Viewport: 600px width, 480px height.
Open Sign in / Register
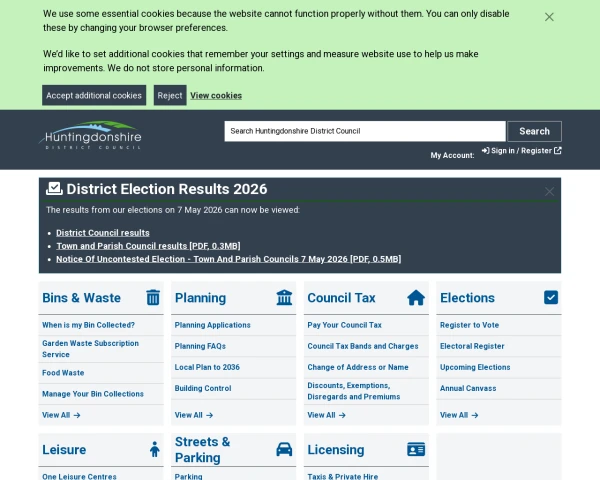tap(522, 151)
